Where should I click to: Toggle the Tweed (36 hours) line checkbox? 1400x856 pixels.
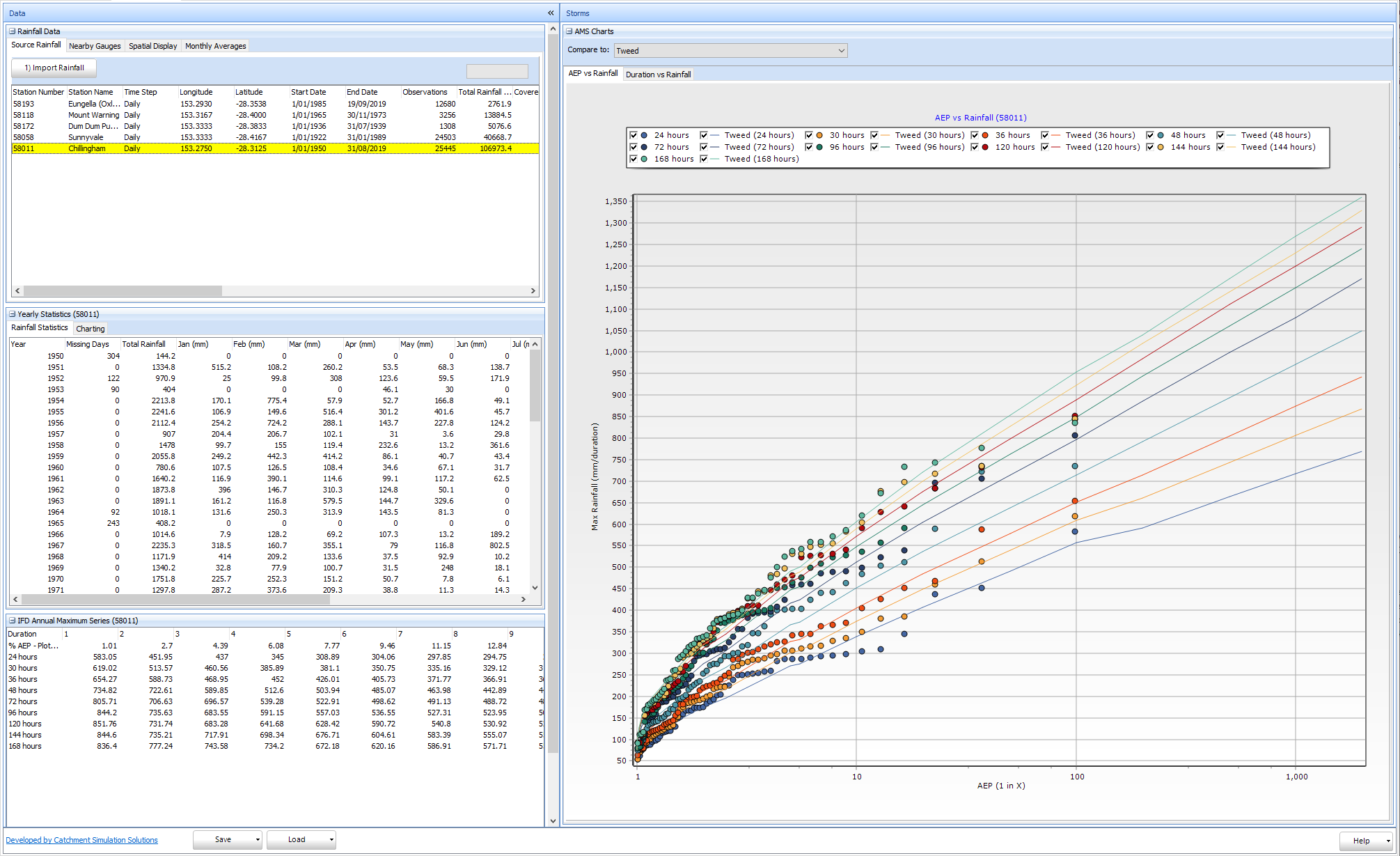(x=1045, y=135)
